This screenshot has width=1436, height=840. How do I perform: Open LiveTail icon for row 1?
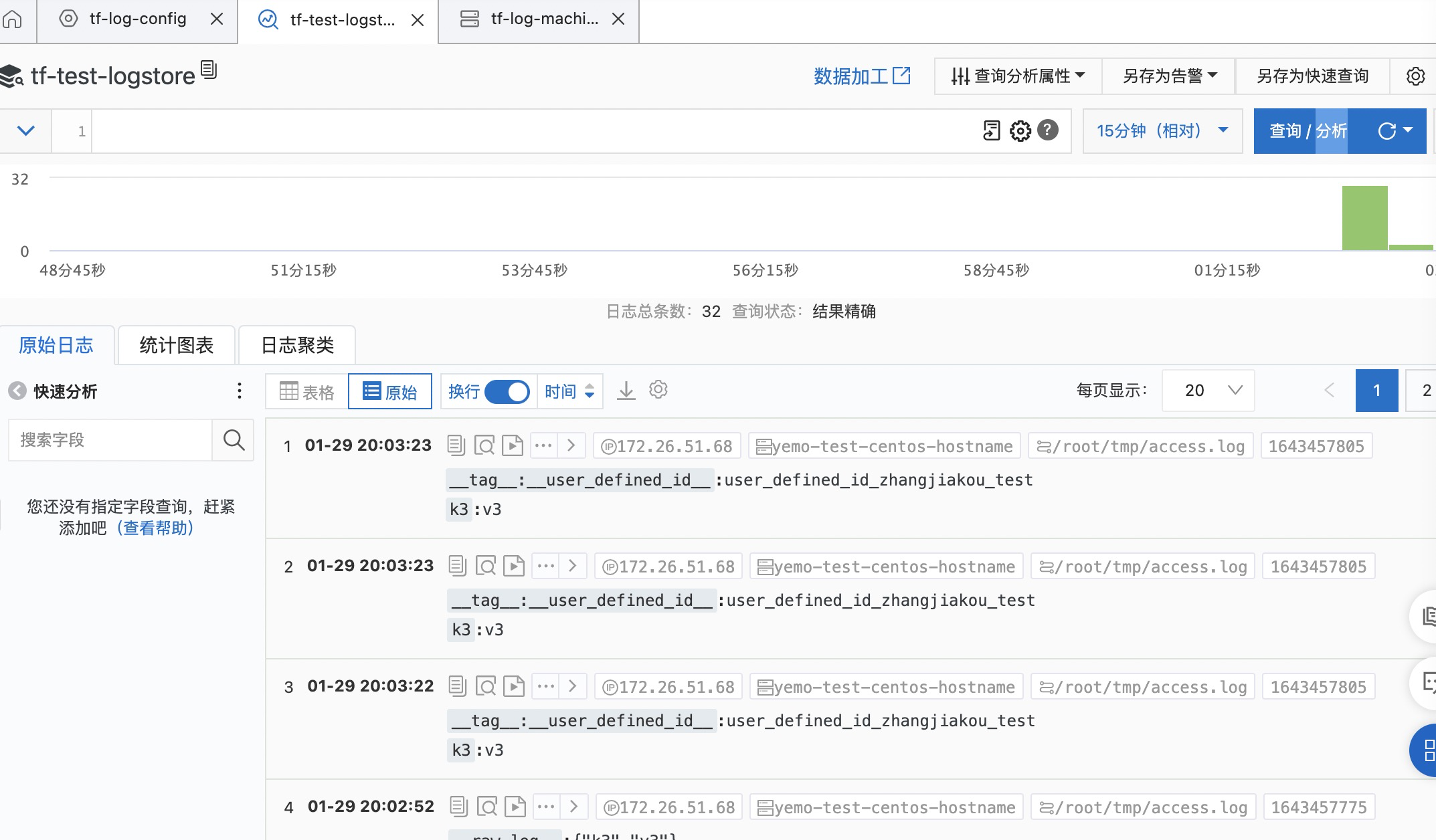[x=513, y=445]
